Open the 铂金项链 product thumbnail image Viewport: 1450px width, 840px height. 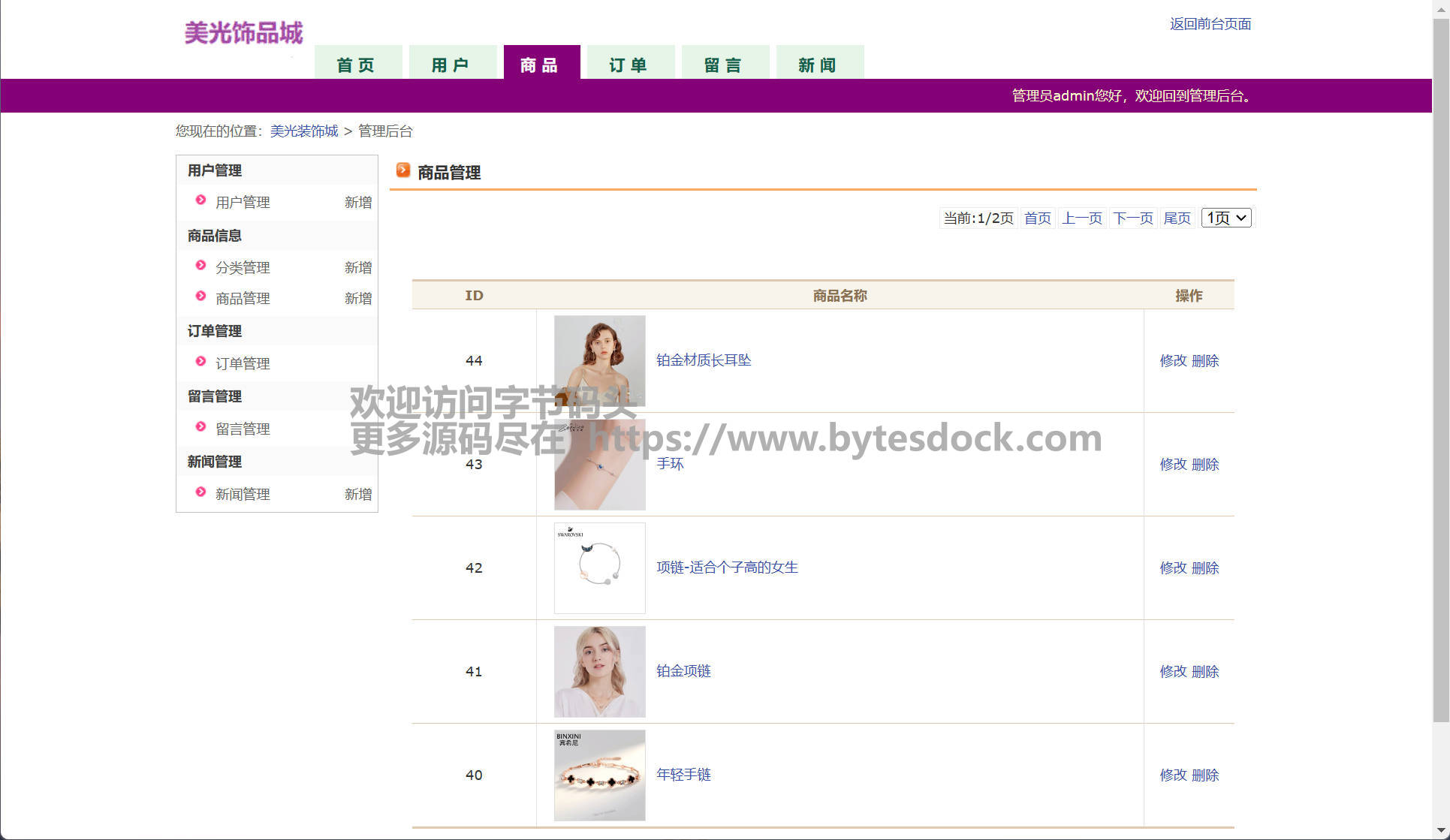click(x=599, y=671)
